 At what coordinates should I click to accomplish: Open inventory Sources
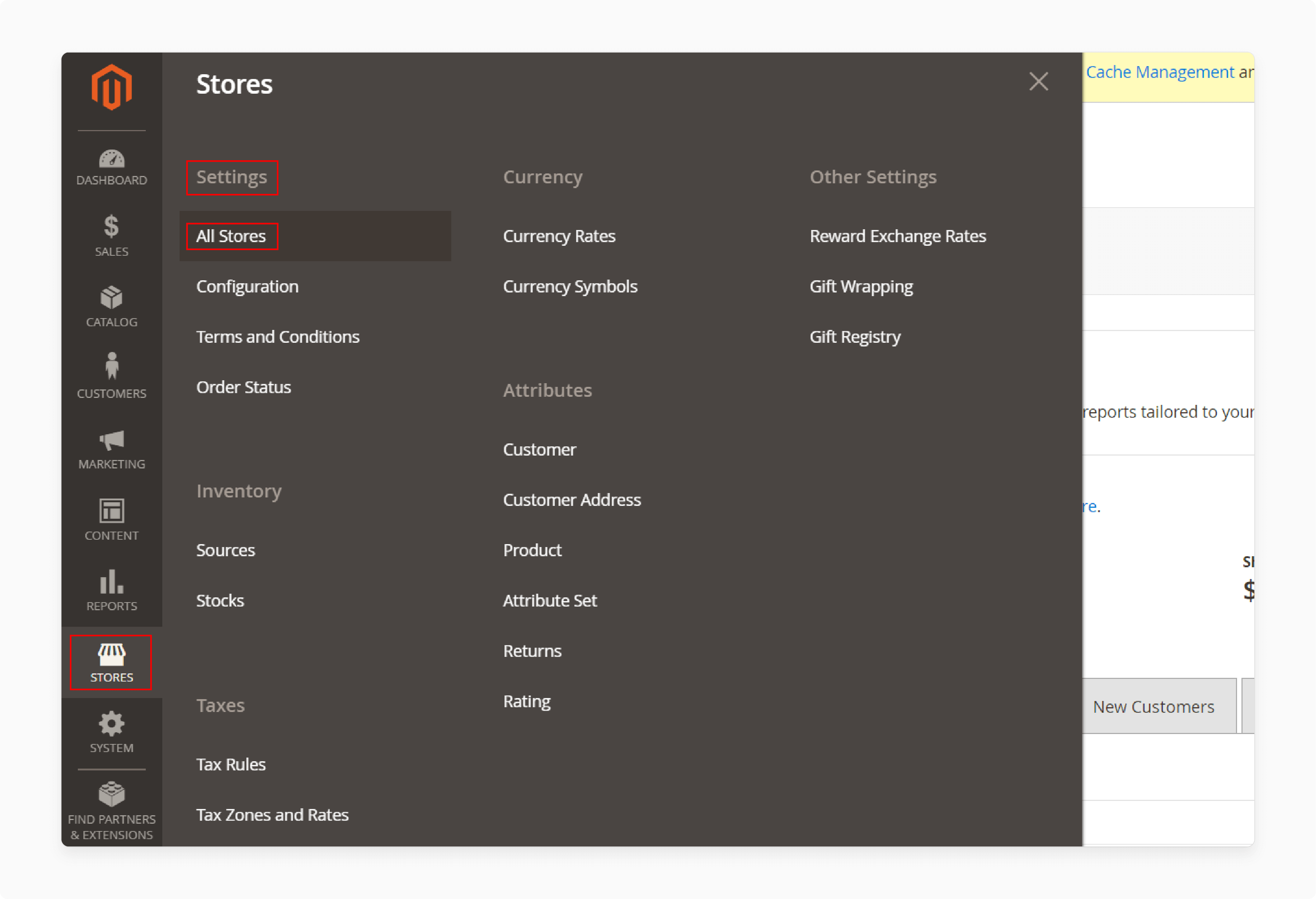[x=225, y=551]
